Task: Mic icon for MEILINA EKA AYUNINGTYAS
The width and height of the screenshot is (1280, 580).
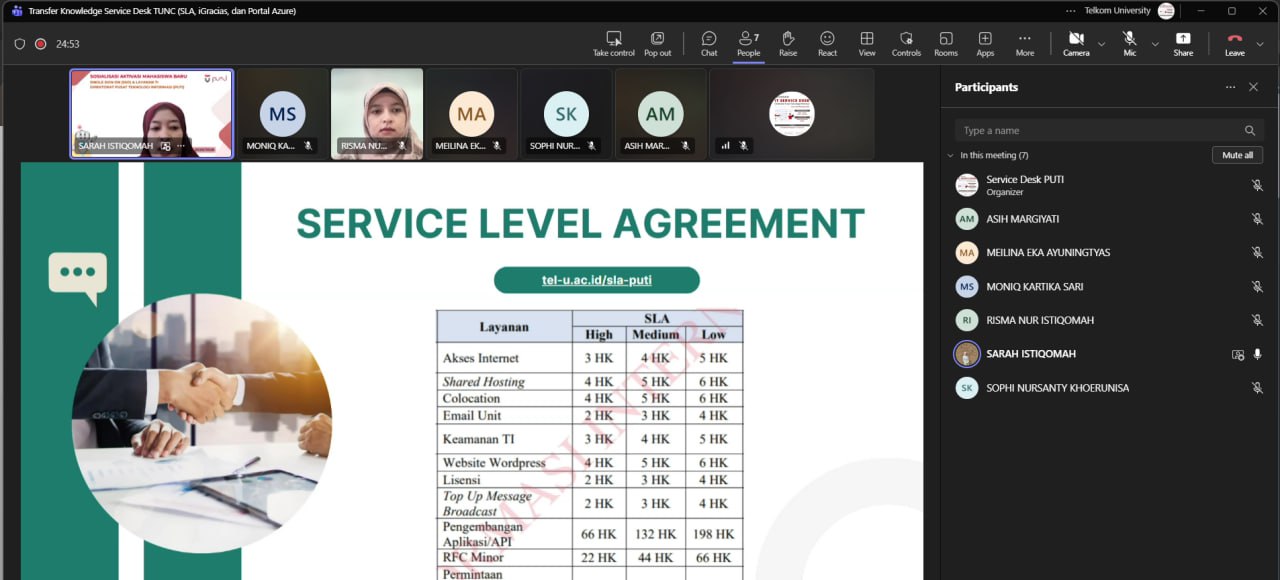Action: 1257,253
